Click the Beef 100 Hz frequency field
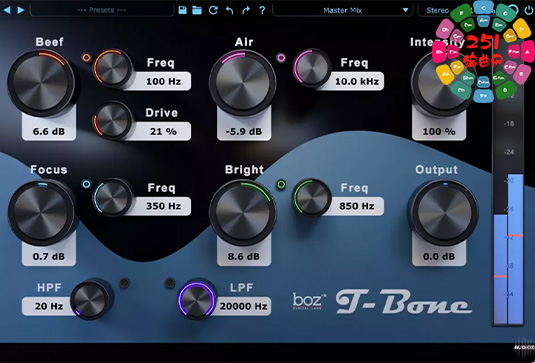 (x=163, y=82)
